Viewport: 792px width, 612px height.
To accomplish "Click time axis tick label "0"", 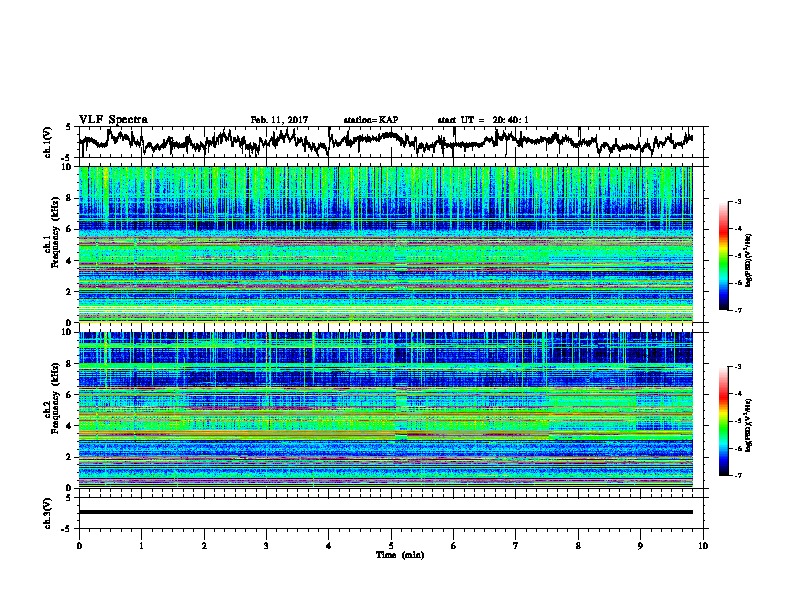I will pos(79,546).
